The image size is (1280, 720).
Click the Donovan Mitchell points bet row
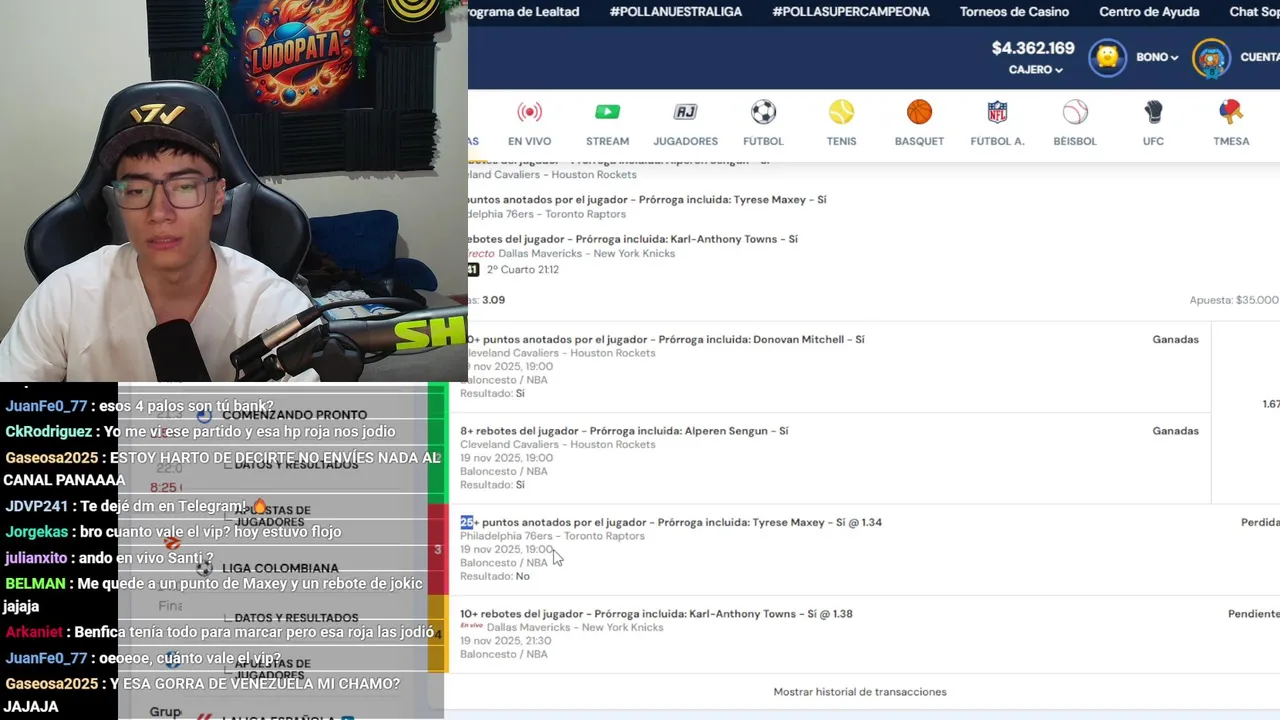point(829,367)
